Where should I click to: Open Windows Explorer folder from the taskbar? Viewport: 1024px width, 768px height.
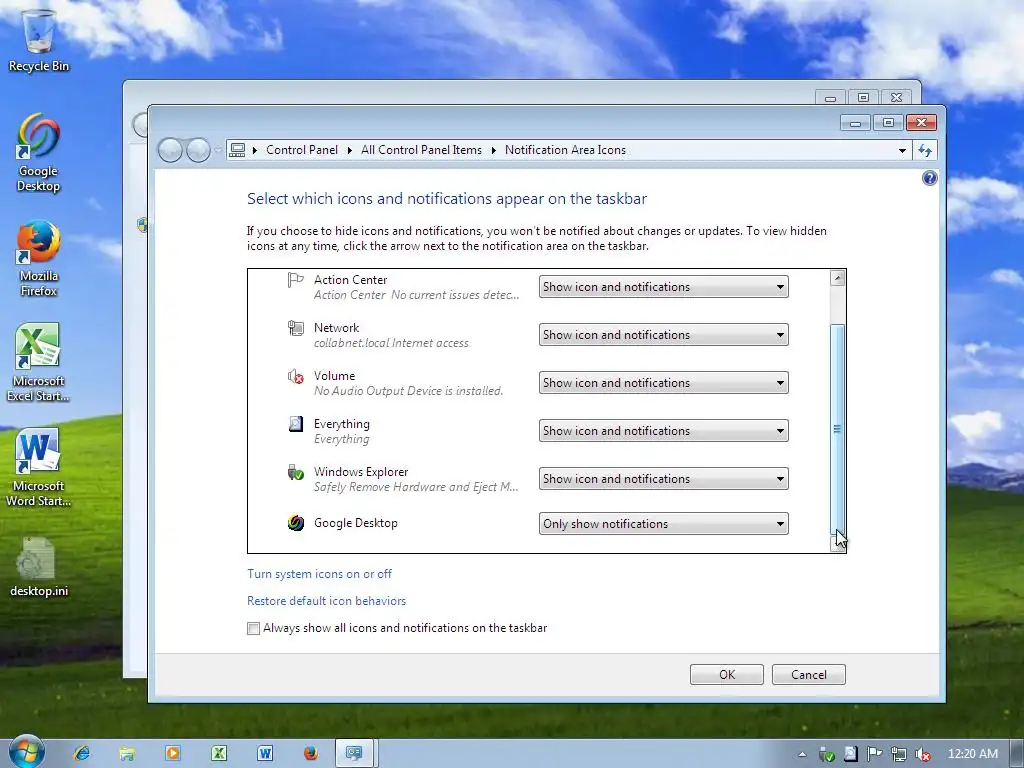pos(127,753)
